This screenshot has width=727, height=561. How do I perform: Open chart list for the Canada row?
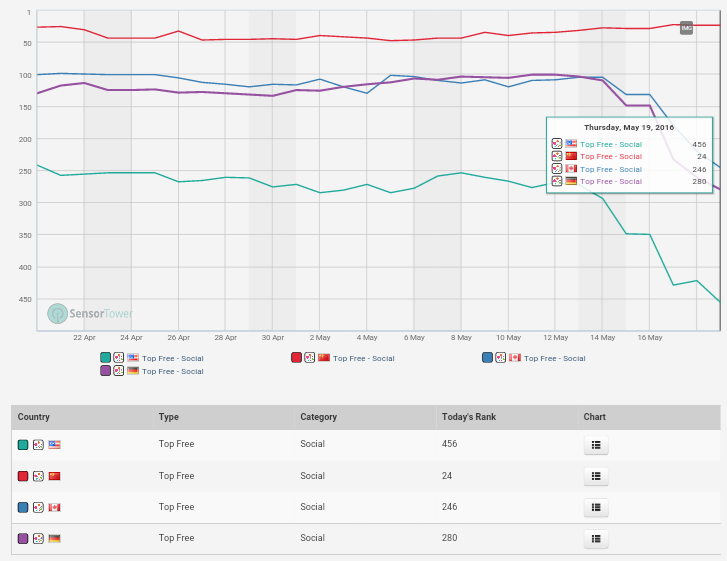595,507
